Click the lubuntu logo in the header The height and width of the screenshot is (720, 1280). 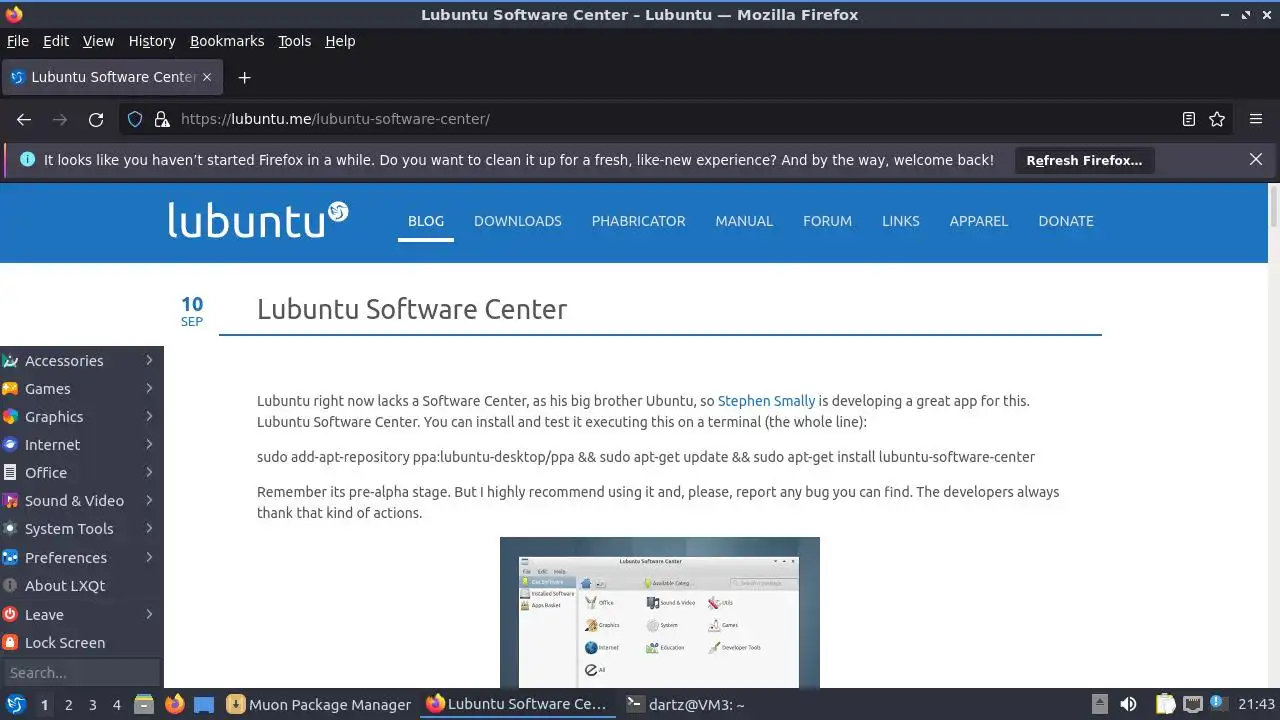click(258, 220)
